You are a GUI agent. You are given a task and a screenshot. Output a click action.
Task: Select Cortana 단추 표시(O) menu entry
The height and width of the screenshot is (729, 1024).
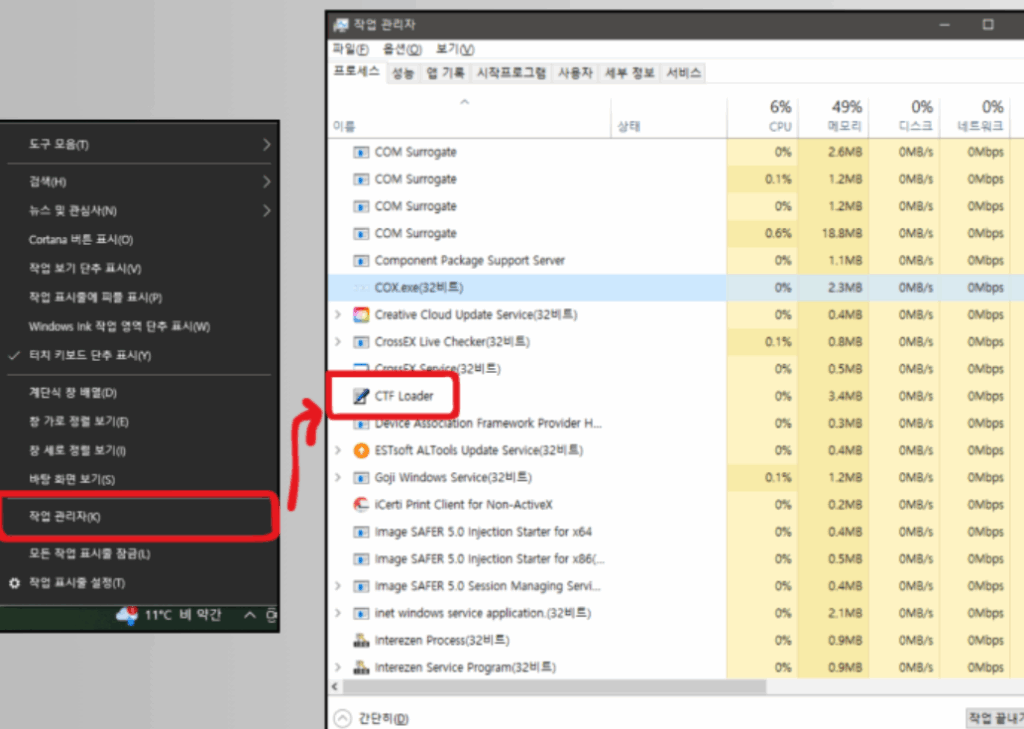138,240
